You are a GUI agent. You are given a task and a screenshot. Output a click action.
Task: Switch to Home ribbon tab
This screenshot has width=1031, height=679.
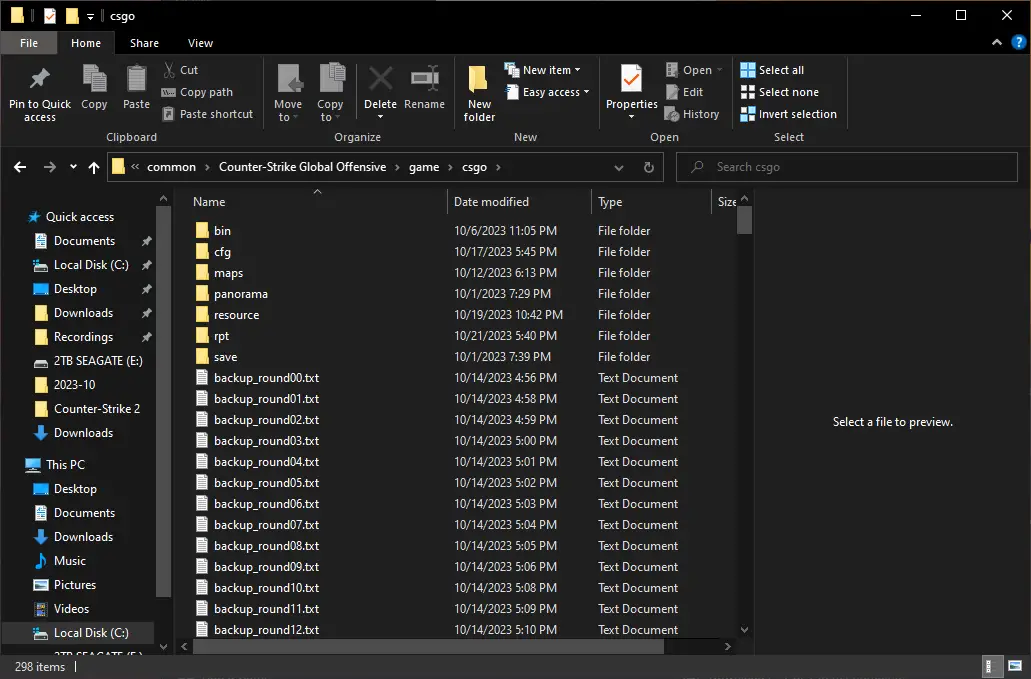coord(86,43)
